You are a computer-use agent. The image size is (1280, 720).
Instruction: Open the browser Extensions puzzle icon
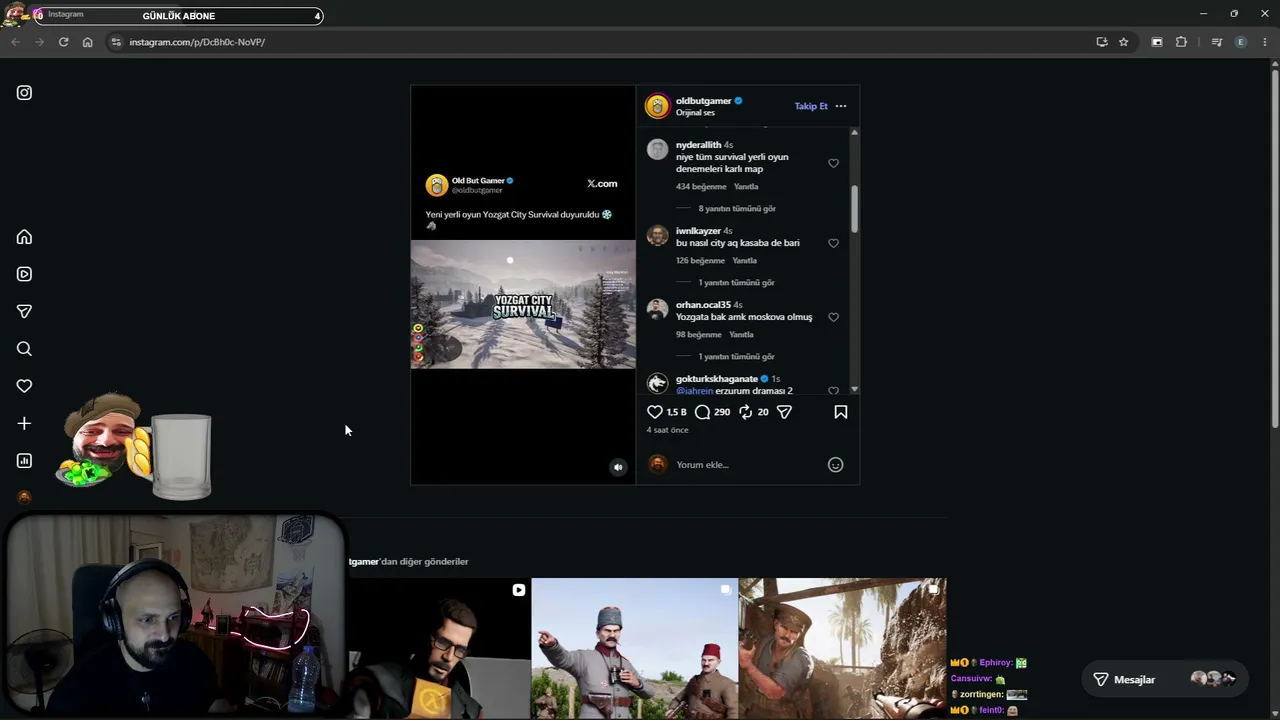pyautogui.click(x=1181, y=42)
